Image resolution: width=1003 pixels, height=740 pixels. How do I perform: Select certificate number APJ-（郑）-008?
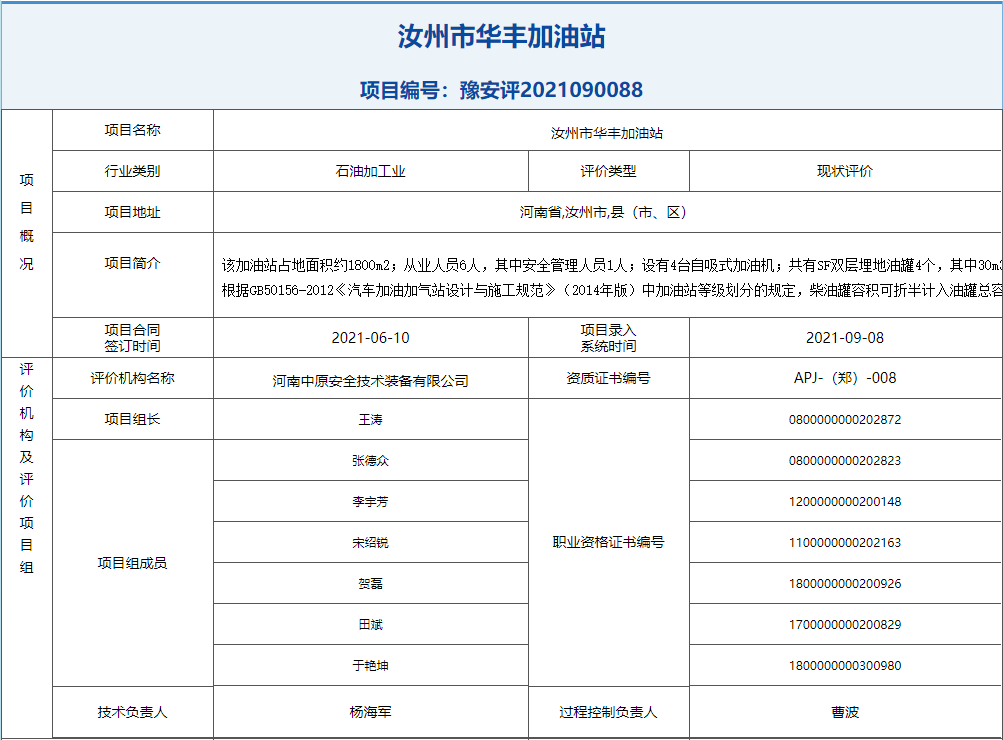pos(844,378)
